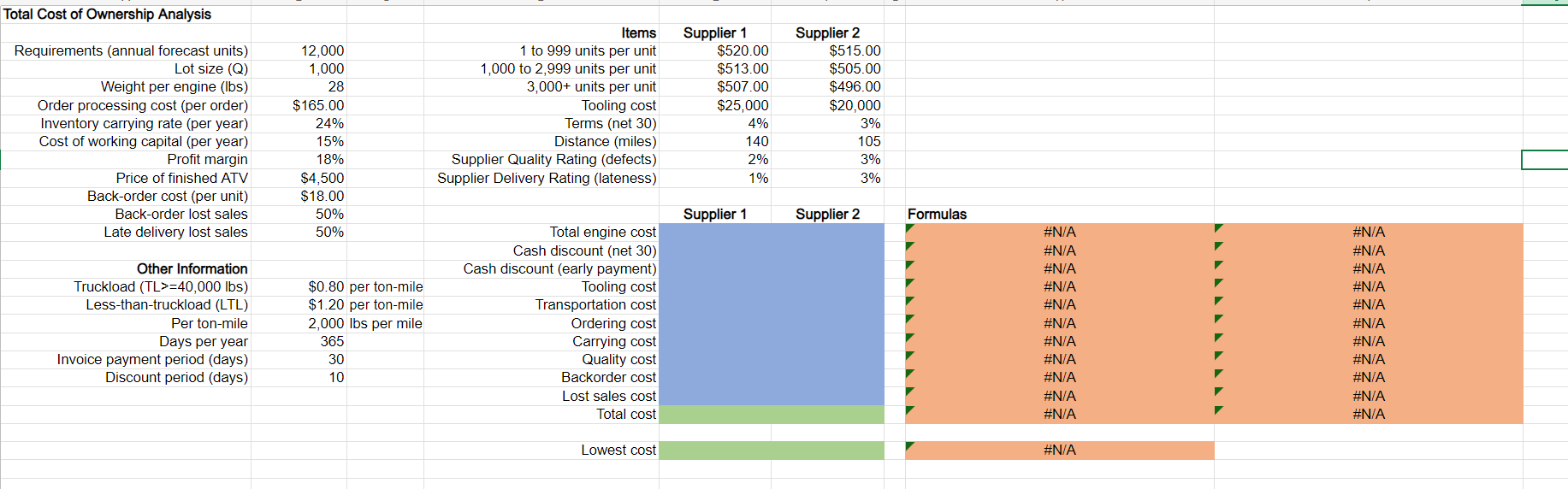Viewport: 1568px width, 489px height.
Task: Select the Supplier 2 Distance value 105
Action: pyautogui.click(x=827, y=142)
